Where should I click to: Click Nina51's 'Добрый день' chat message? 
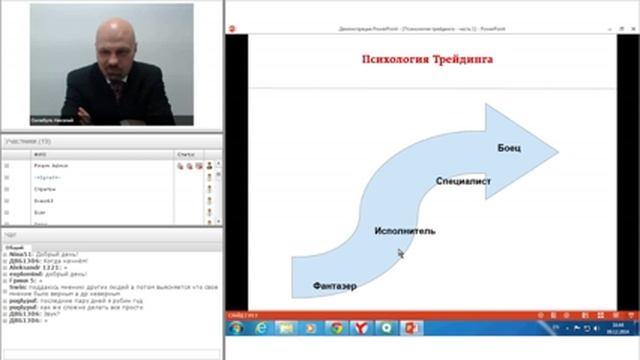44,254
